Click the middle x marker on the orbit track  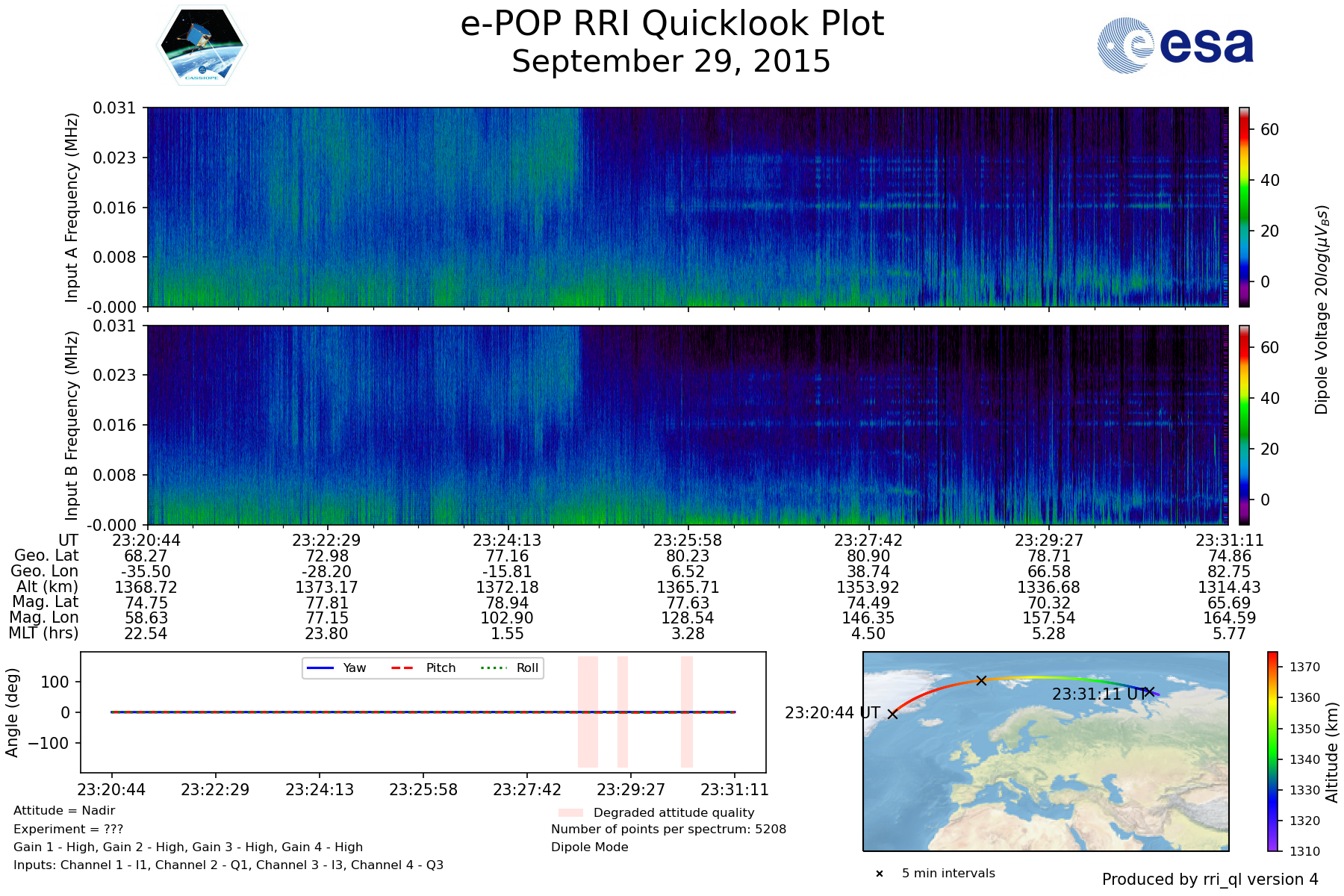coord(981,680)
